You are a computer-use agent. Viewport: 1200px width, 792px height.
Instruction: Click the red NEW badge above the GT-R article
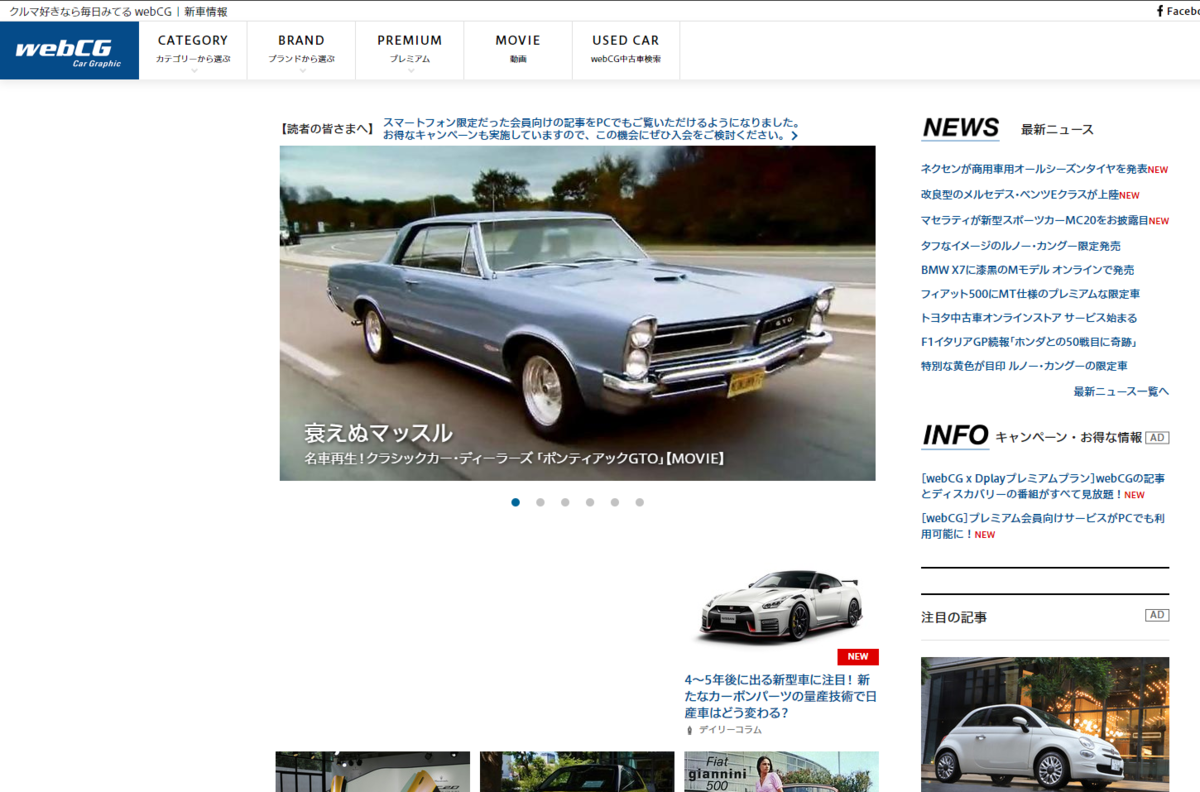pyautogui.click(x=858, y=657)
